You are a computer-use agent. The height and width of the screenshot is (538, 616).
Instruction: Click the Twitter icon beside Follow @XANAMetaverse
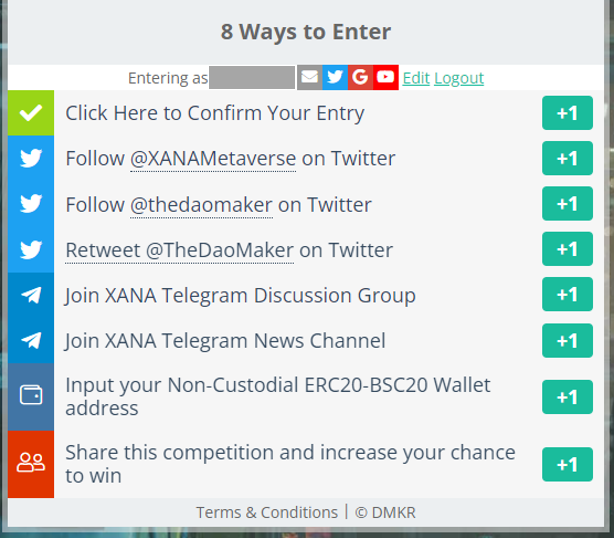tap(31, 158)
